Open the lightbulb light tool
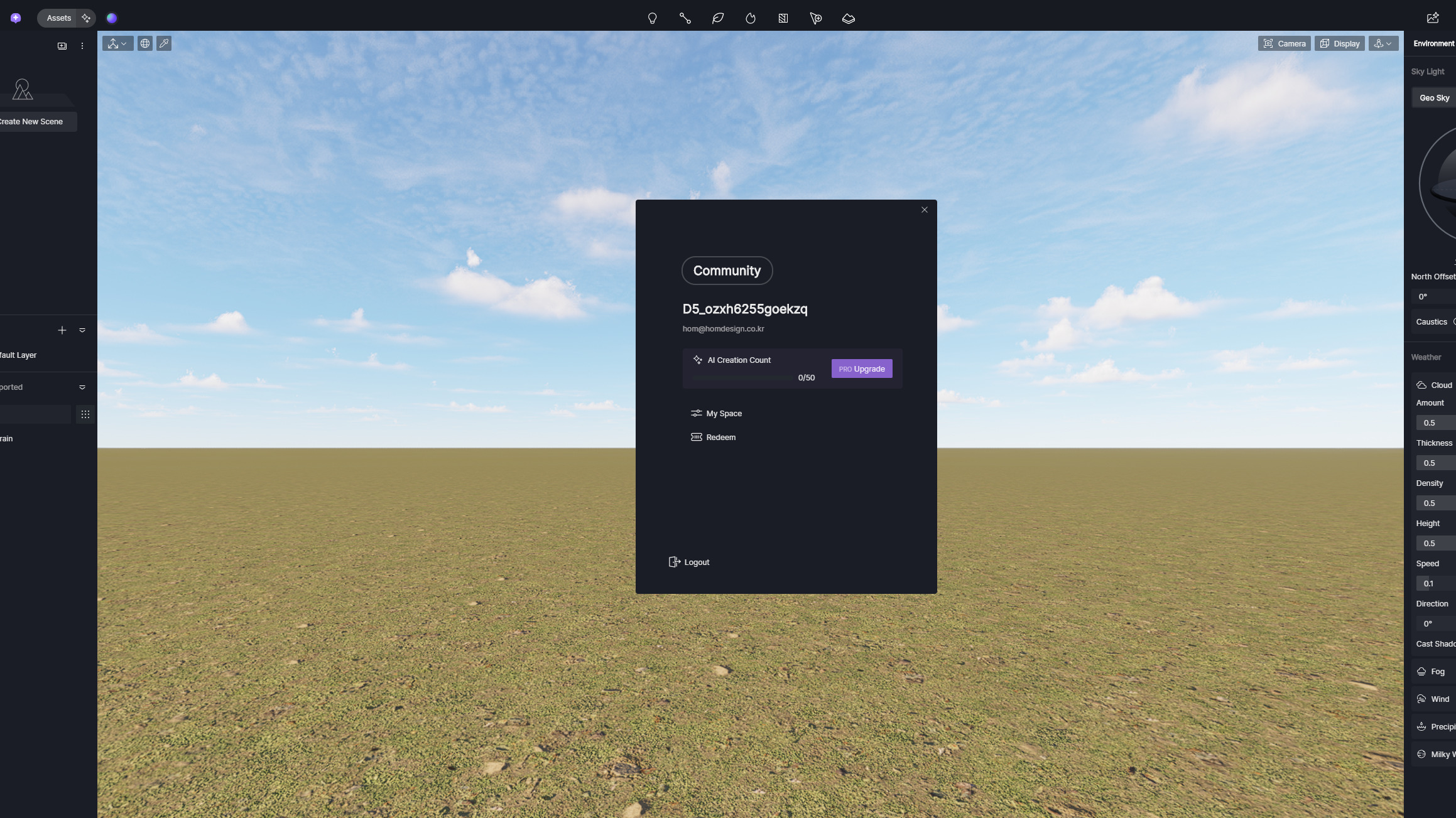This screenshot has height=818, width=1456. tap(652, 18)
